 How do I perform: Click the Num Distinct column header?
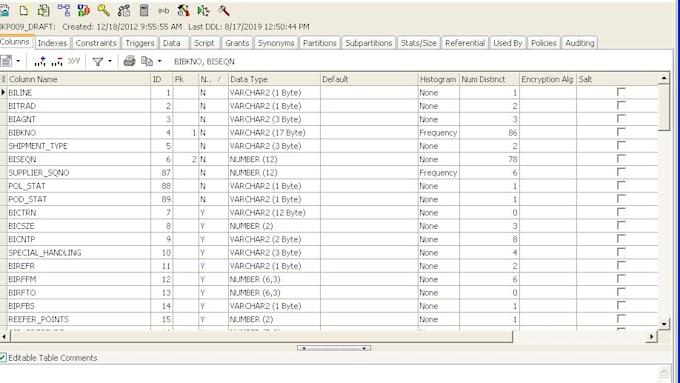pyautogui.click(x=489, y=79)
